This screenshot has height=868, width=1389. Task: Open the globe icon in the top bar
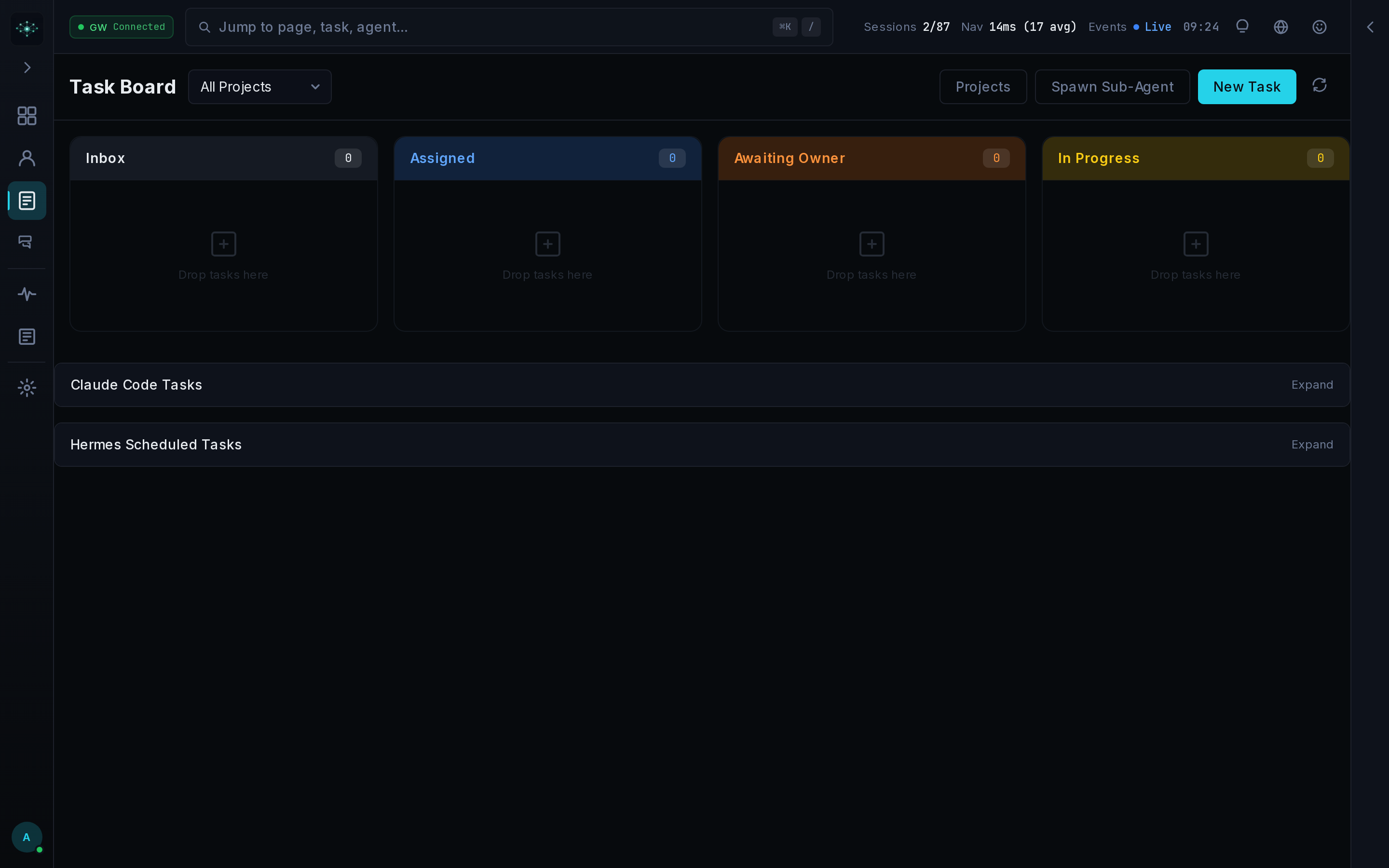(1280, 27)
